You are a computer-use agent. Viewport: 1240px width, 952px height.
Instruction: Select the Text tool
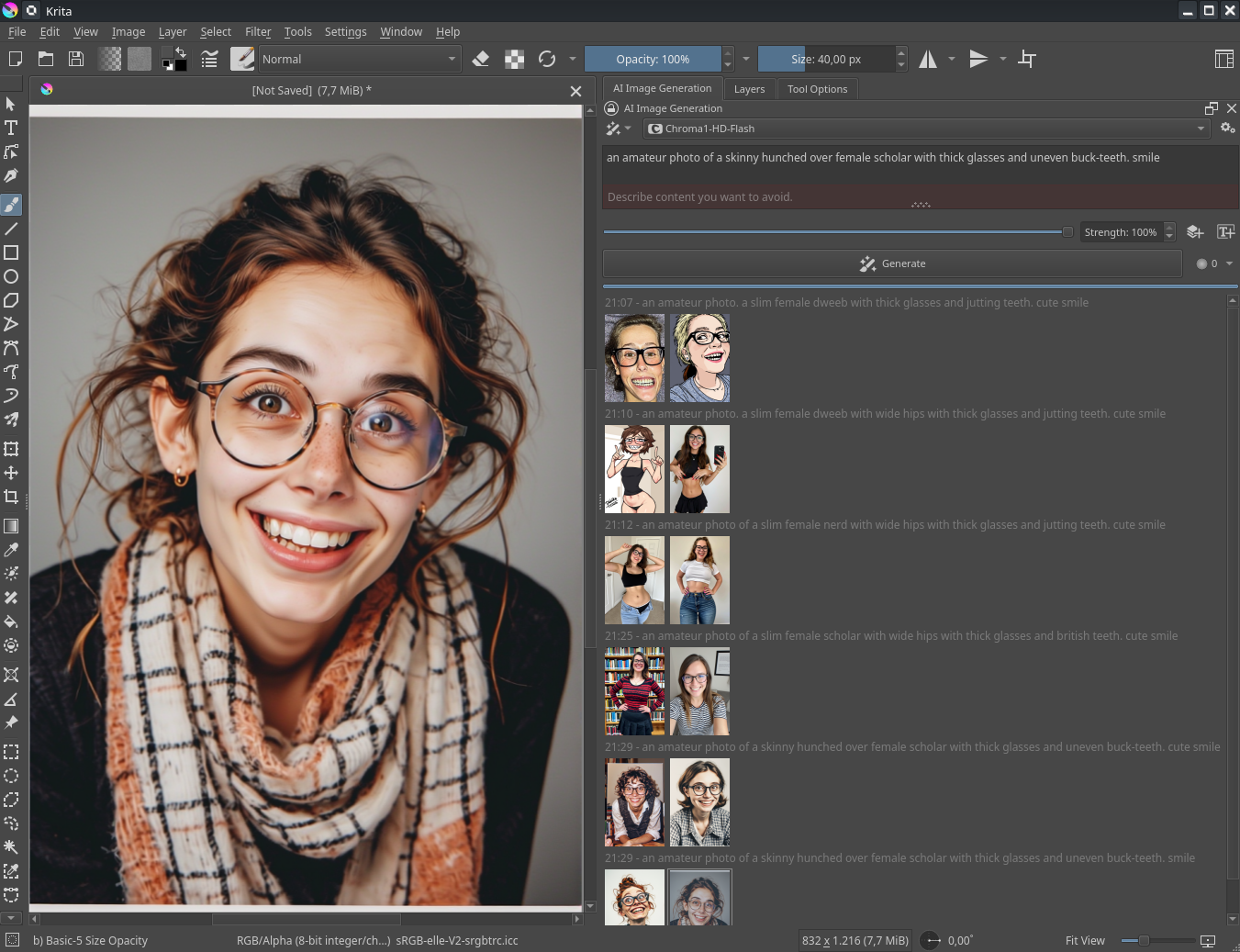(11, 128)
